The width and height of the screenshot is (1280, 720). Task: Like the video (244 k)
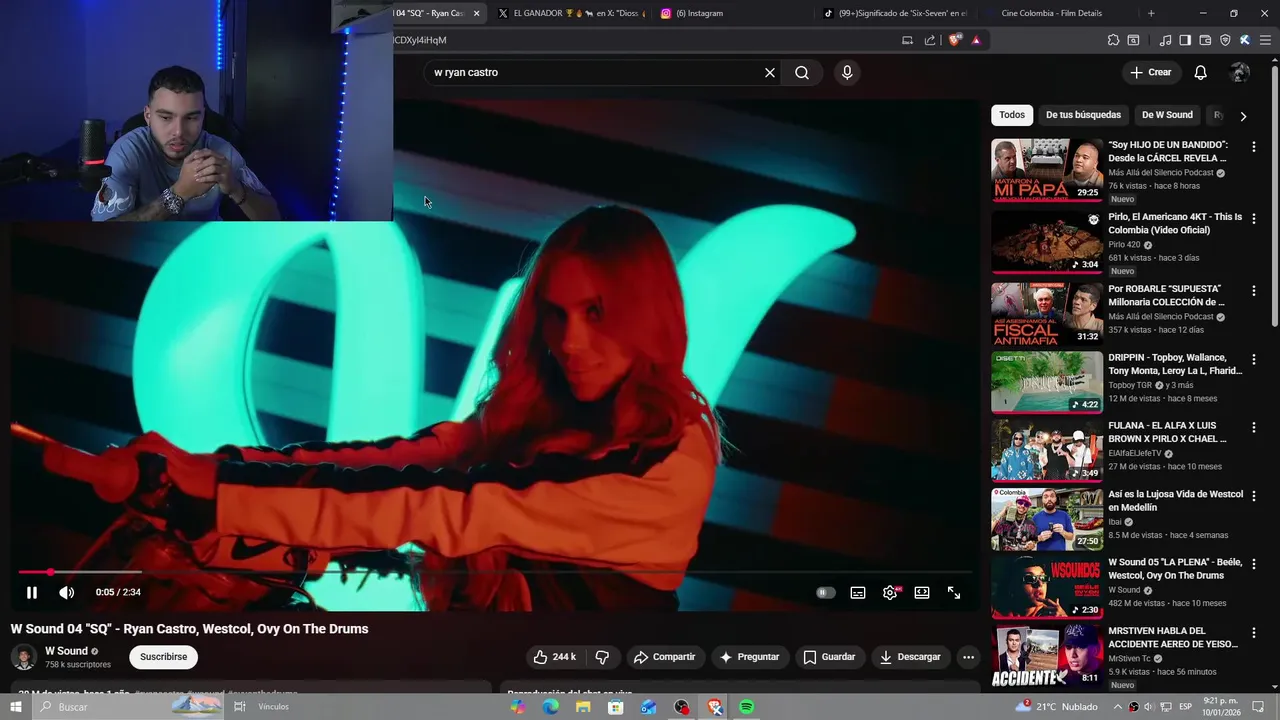(x=555, y=657)
